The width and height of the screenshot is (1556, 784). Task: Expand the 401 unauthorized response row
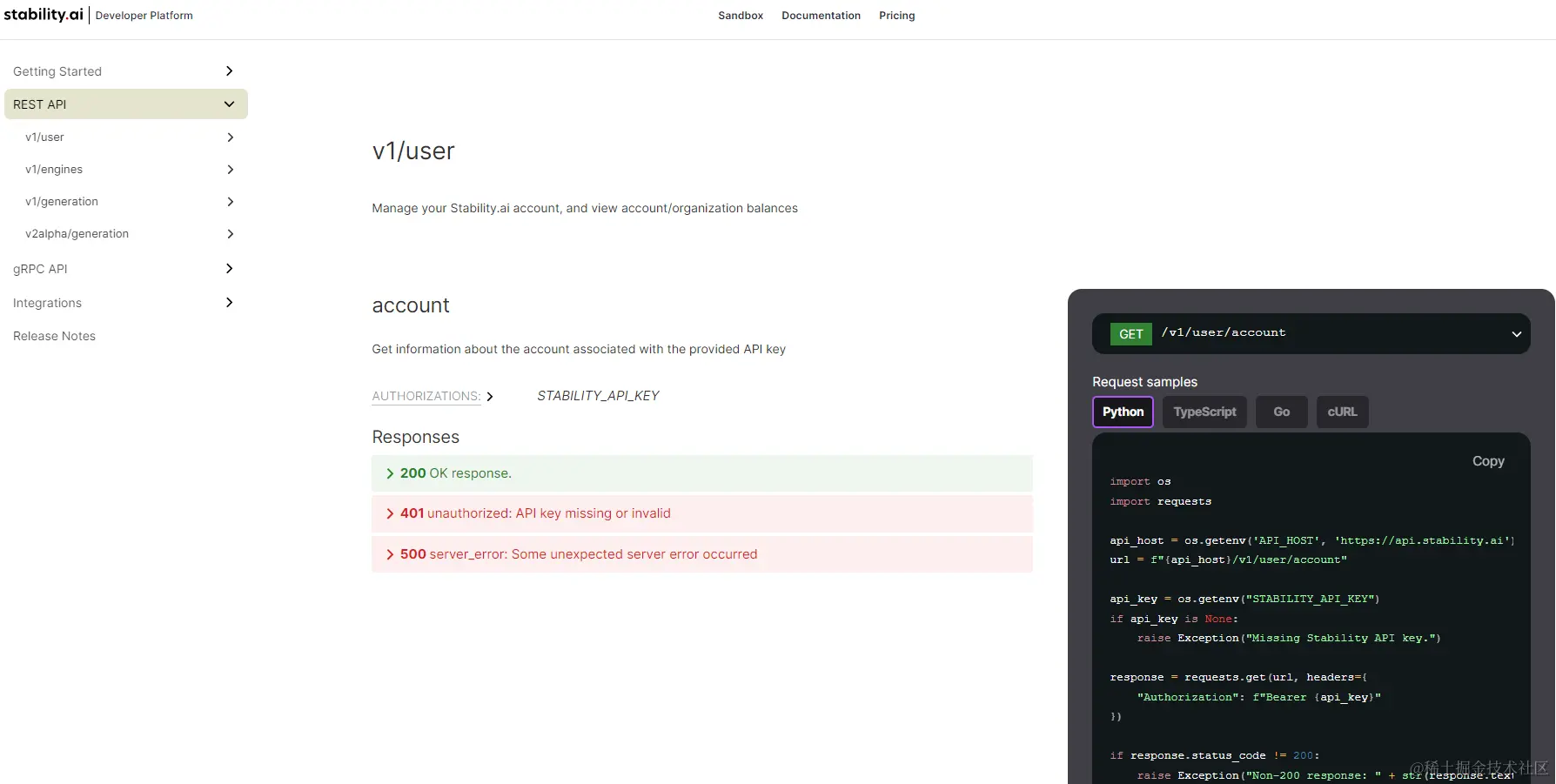coord(701,513)
